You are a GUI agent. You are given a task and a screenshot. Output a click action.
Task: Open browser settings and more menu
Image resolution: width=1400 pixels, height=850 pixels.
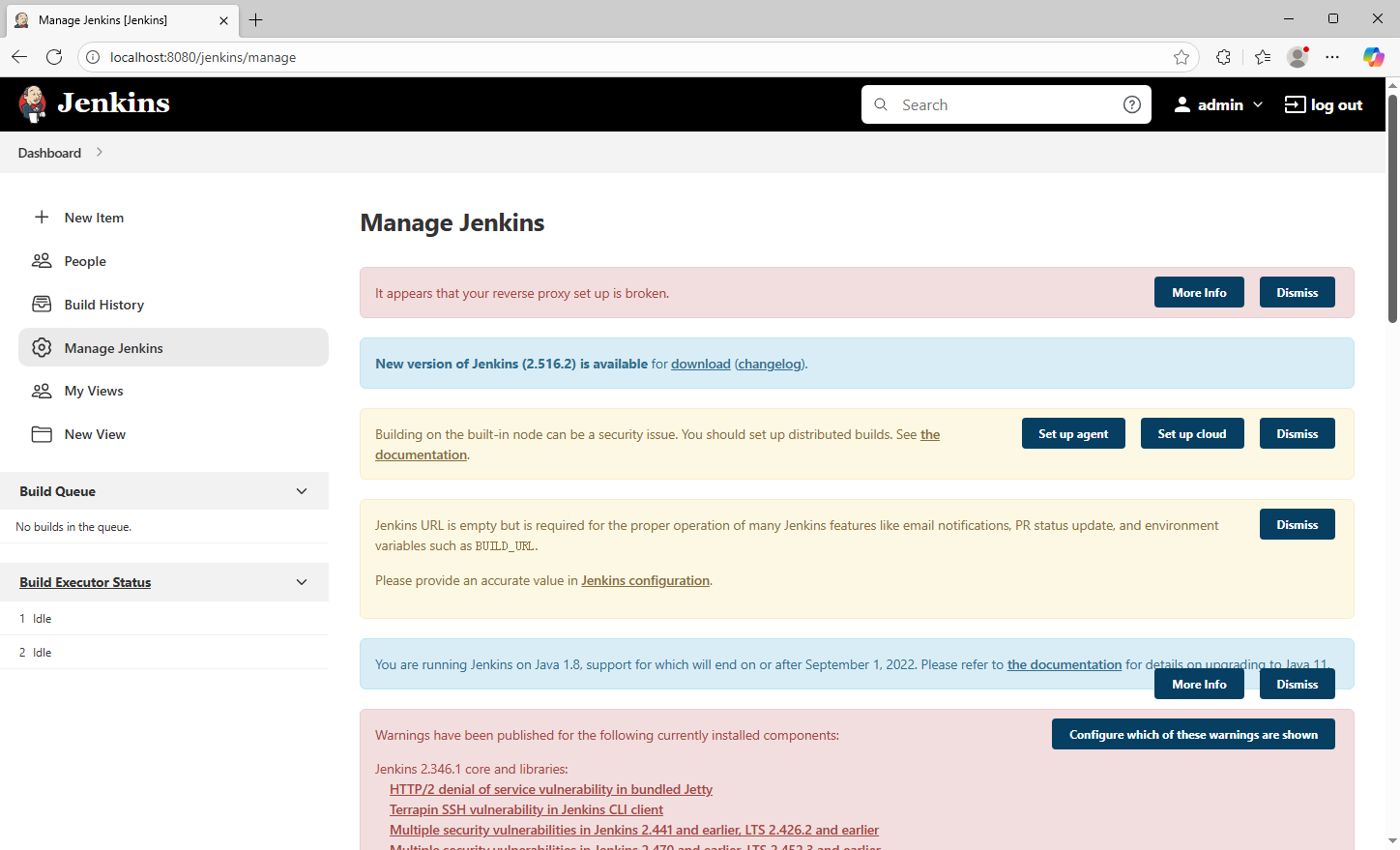(1332, 57)
